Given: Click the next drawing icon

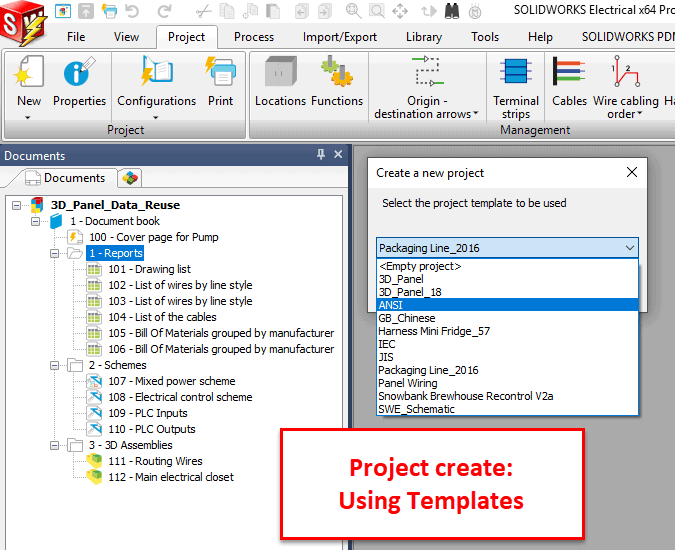Looking at the screenshot, I should 325,10.
